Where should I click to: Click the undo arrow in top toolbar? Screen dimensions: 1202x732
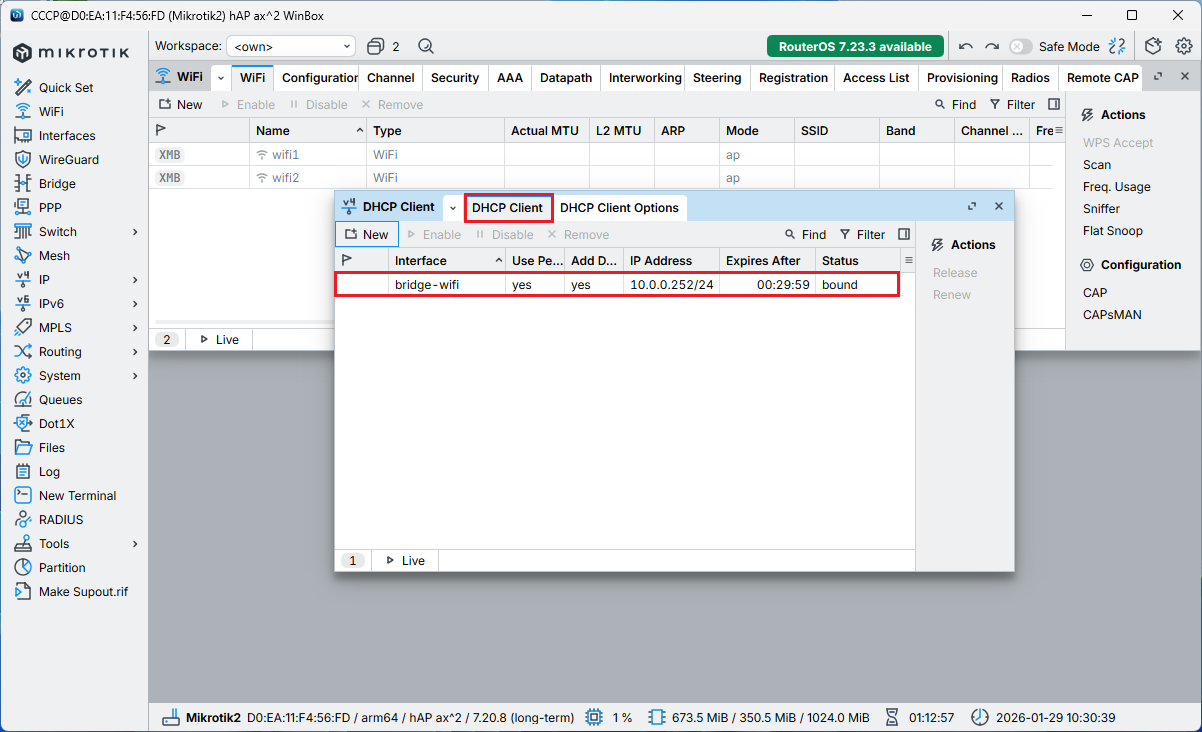point(965,47)
